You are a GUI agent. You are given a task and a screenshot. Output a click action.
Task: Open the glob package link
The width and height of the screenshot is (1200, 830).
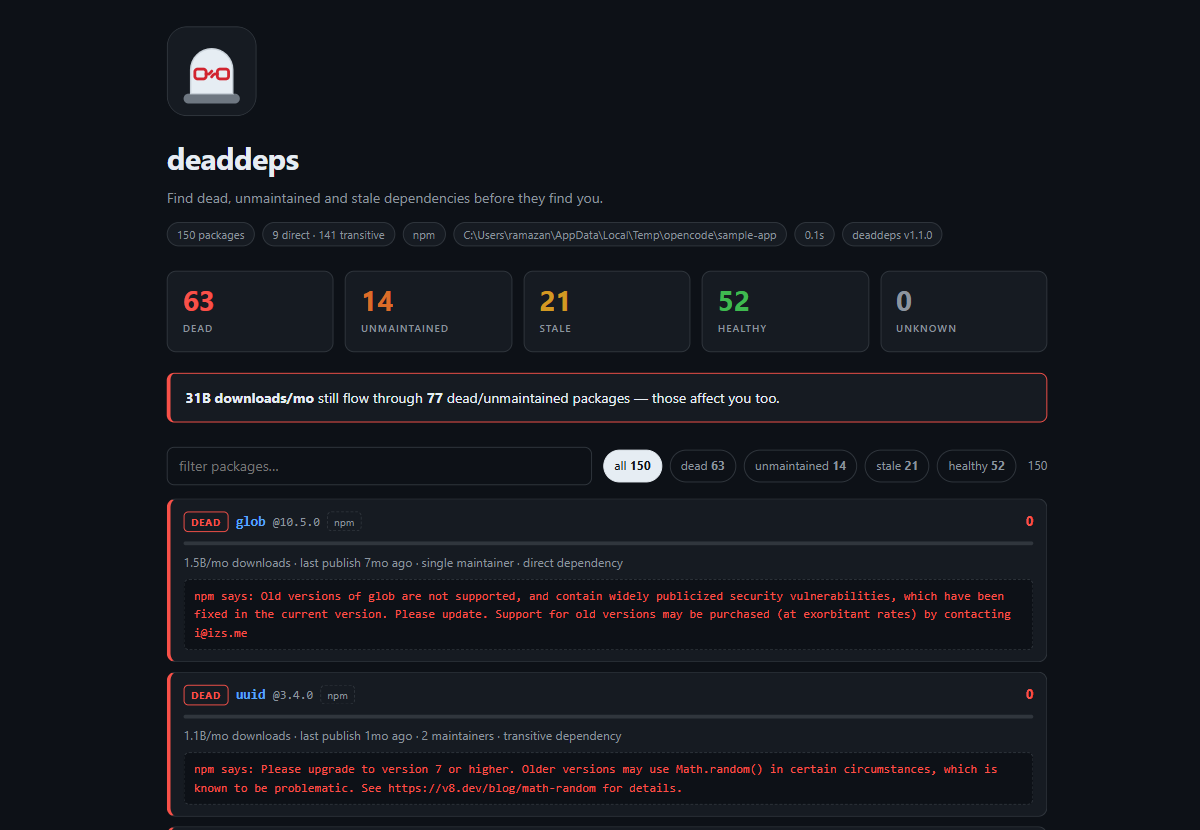(x=251, y=522)
